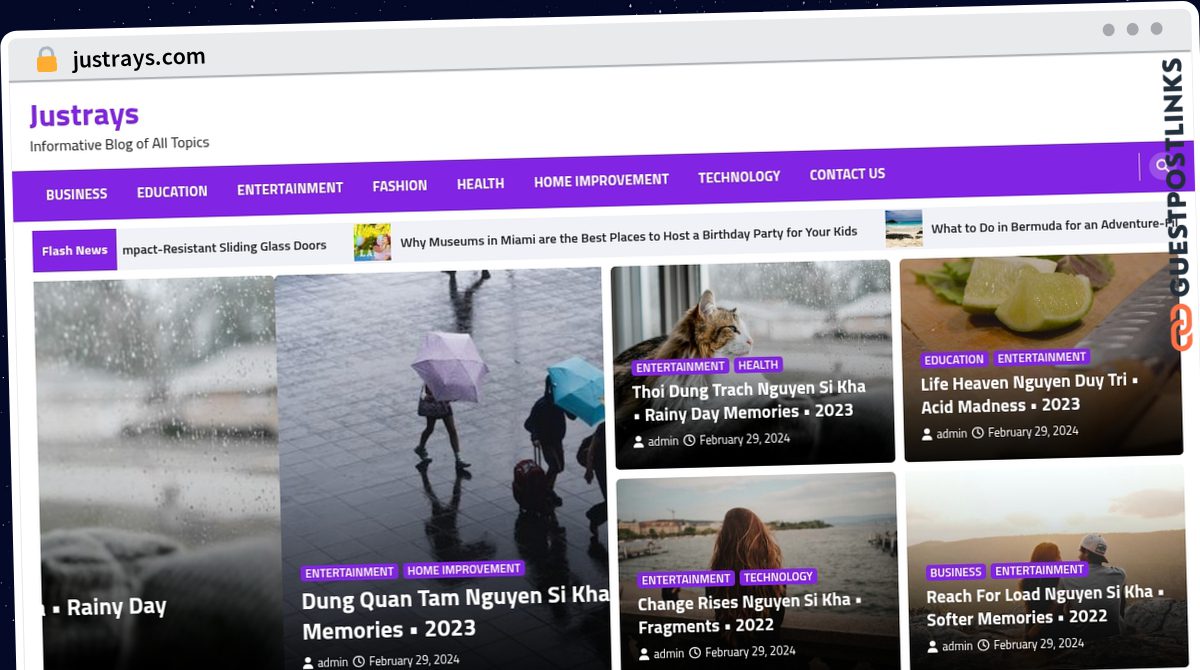Click Business tag on Reach For Load post
The image size is (1200, 670).
click(x=955, y=573)
